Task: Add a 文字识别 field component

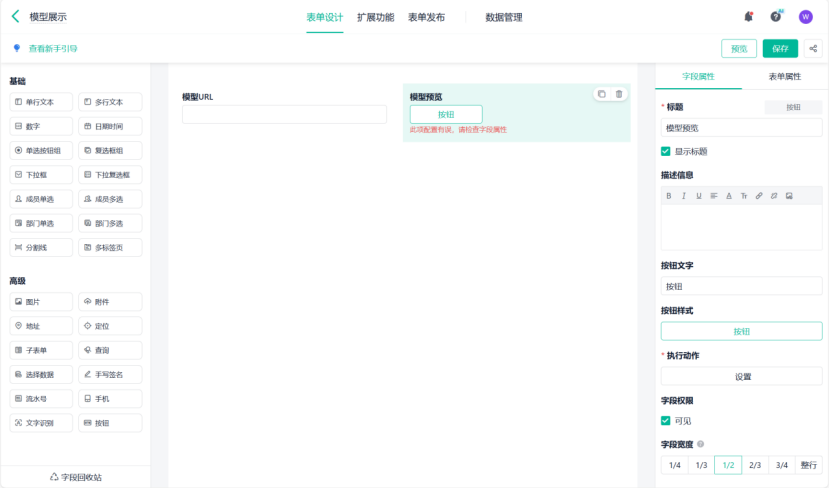Action: (41, 423)
